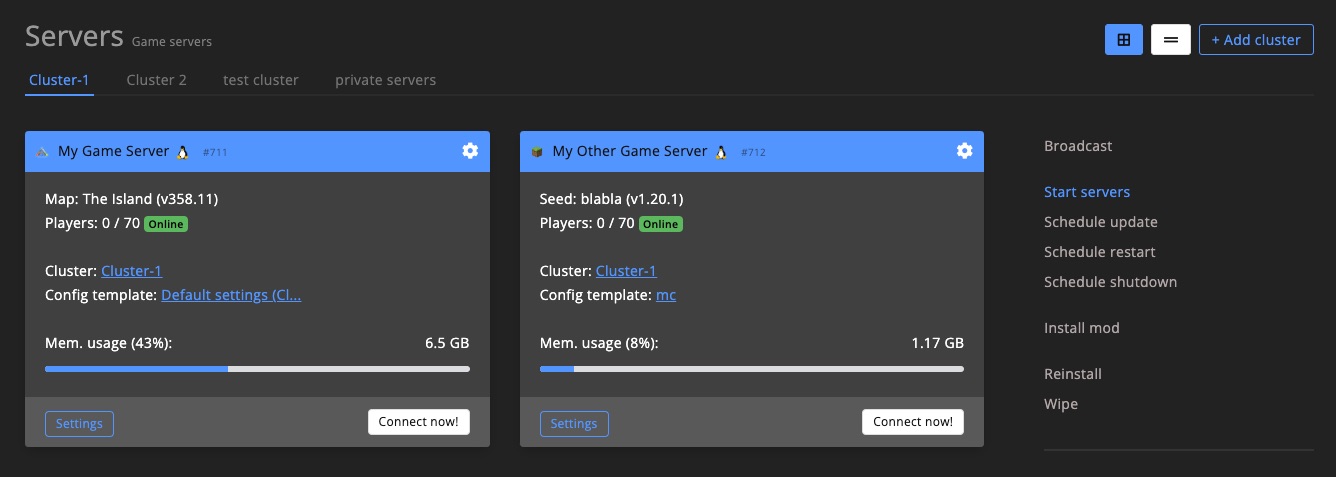
Task: Select Schedule restart action
Action: (1100, 252)
